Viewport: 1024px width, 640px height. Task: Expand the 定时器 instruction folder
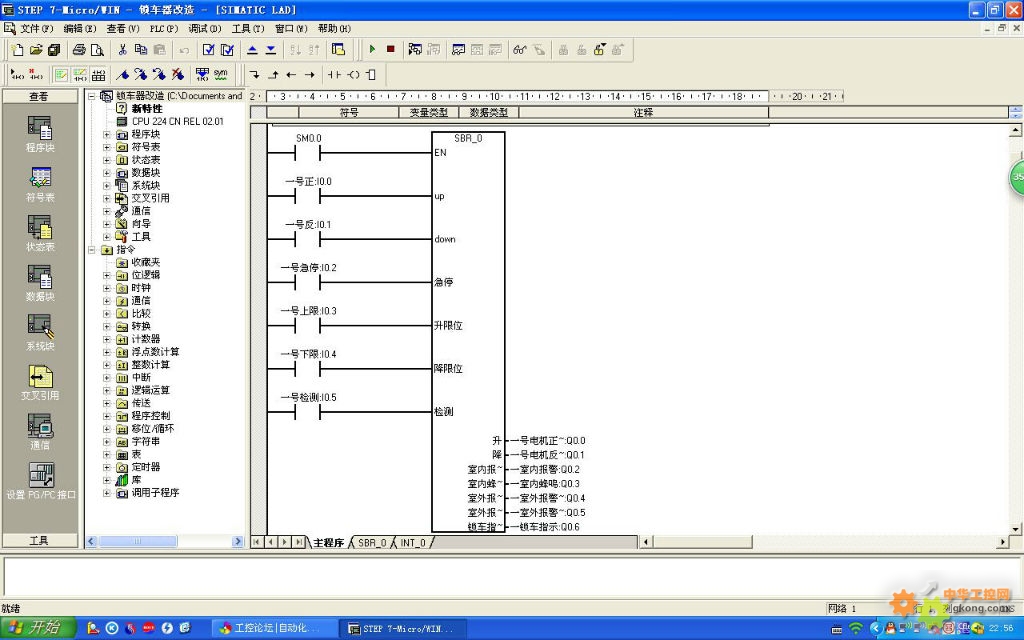click(106, 468)
